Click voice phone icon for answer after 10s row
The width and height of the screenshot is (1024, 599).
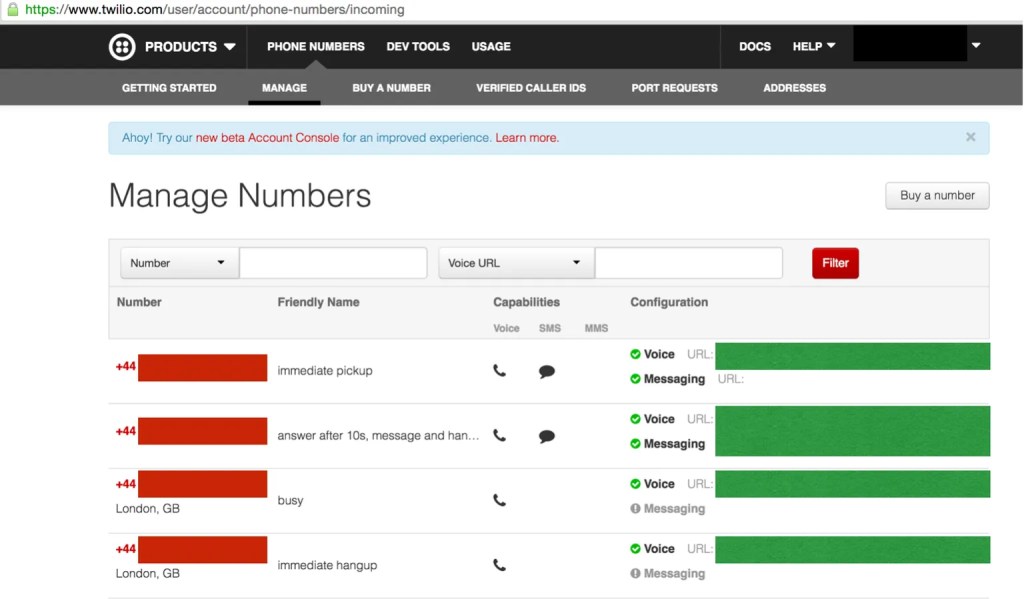pos(499,436)
